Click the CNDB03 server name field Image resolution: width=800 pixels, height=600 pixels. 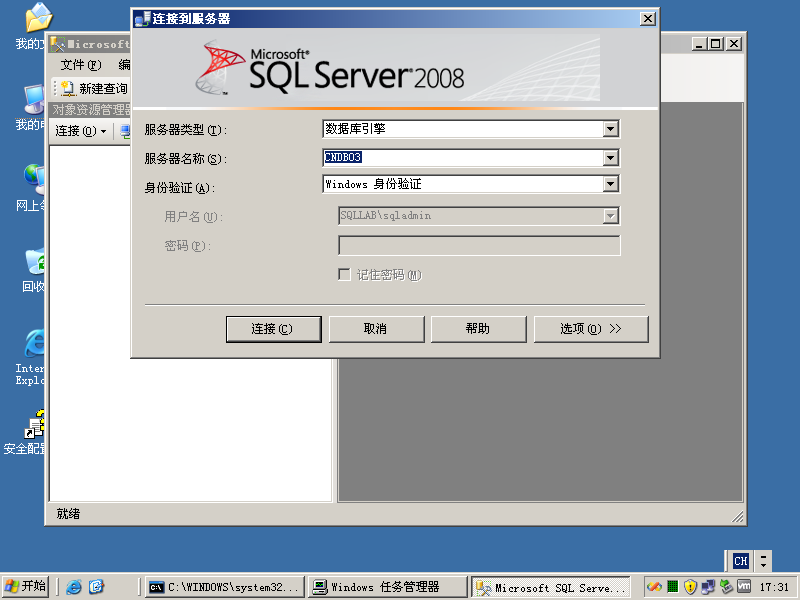(x=463, y=158)
